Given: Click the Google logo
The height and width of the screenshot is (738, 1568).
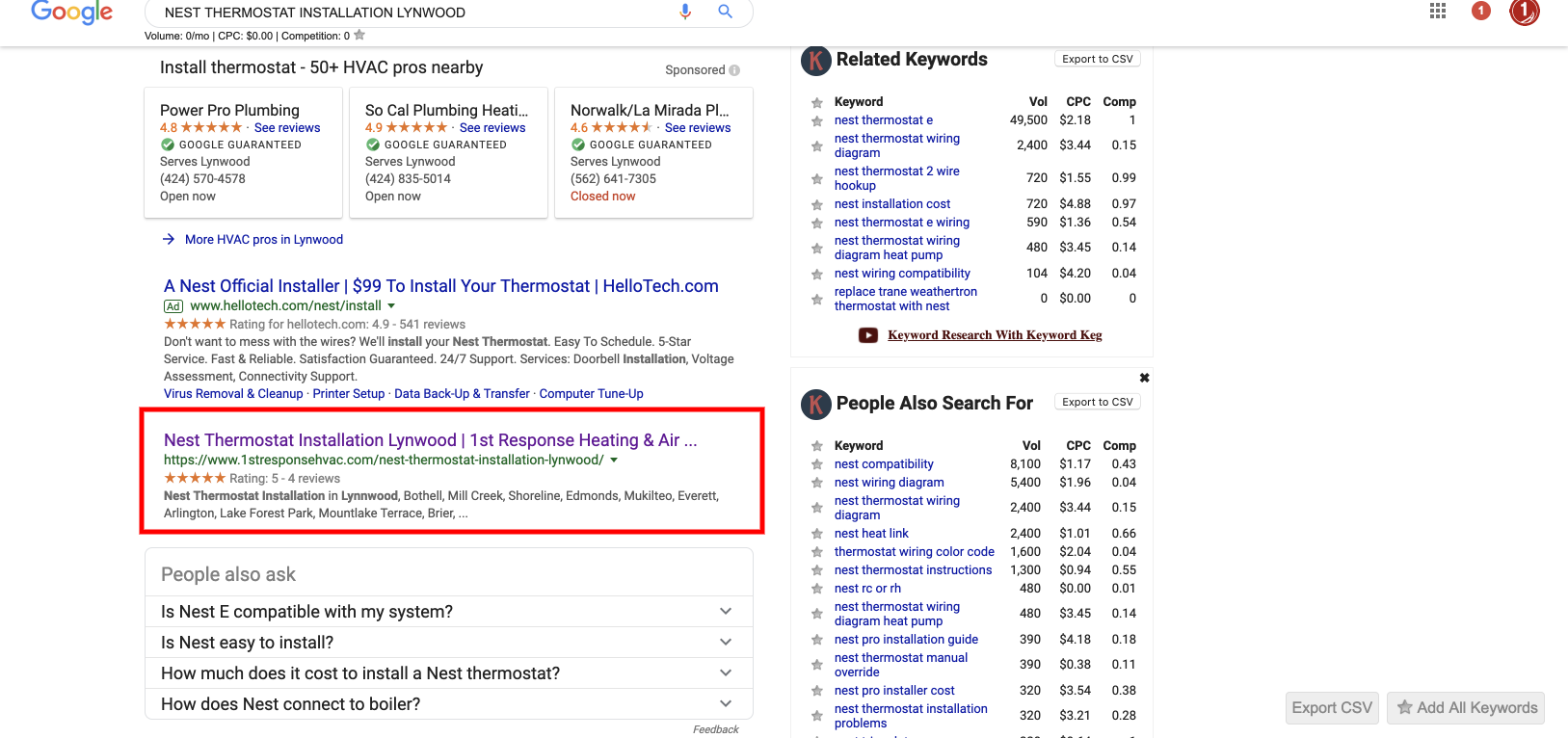Looking at the screenshot, I should click(72, 12).
